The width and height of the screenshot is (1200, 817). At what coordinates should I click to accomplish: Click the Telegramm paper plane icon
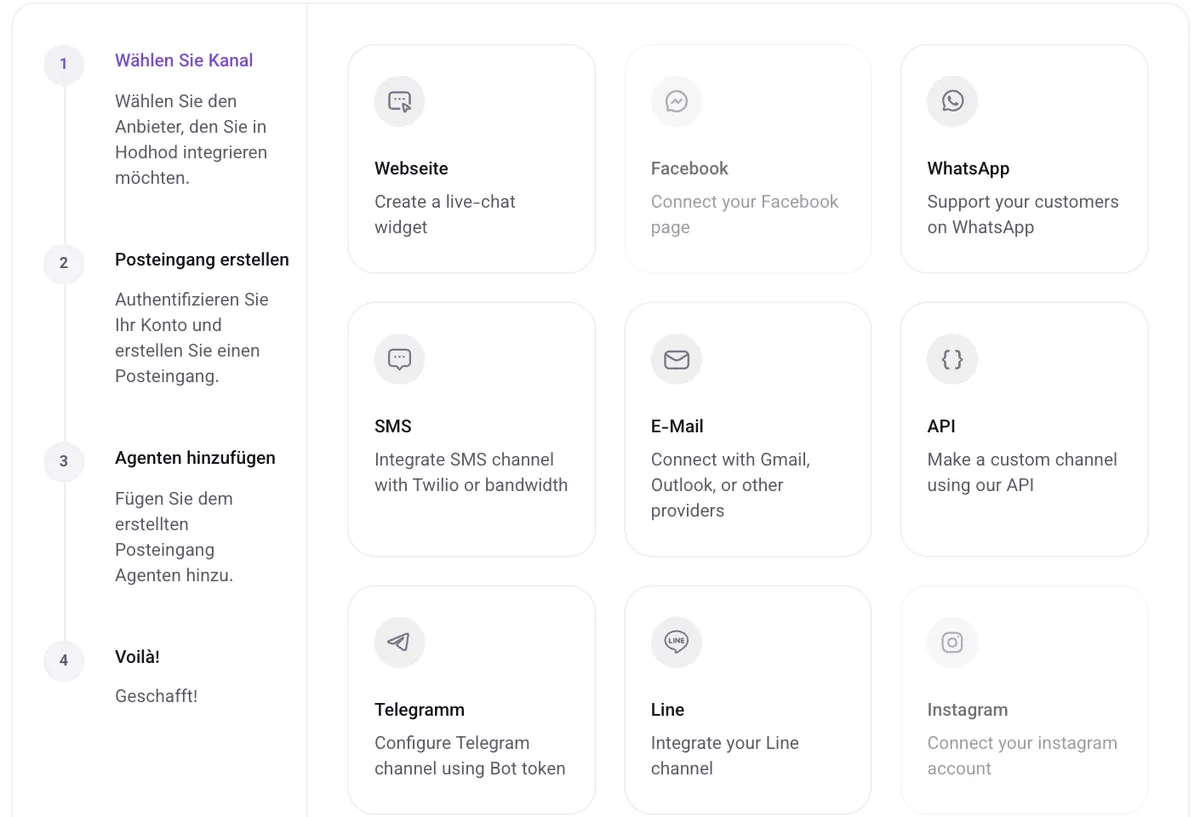[x=400, y=642]
